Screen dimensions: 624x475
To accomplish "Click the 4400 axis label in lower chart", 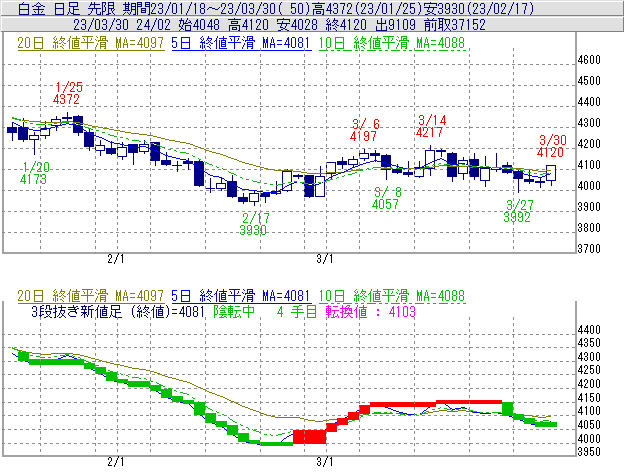I will click(x=589, y=330).
